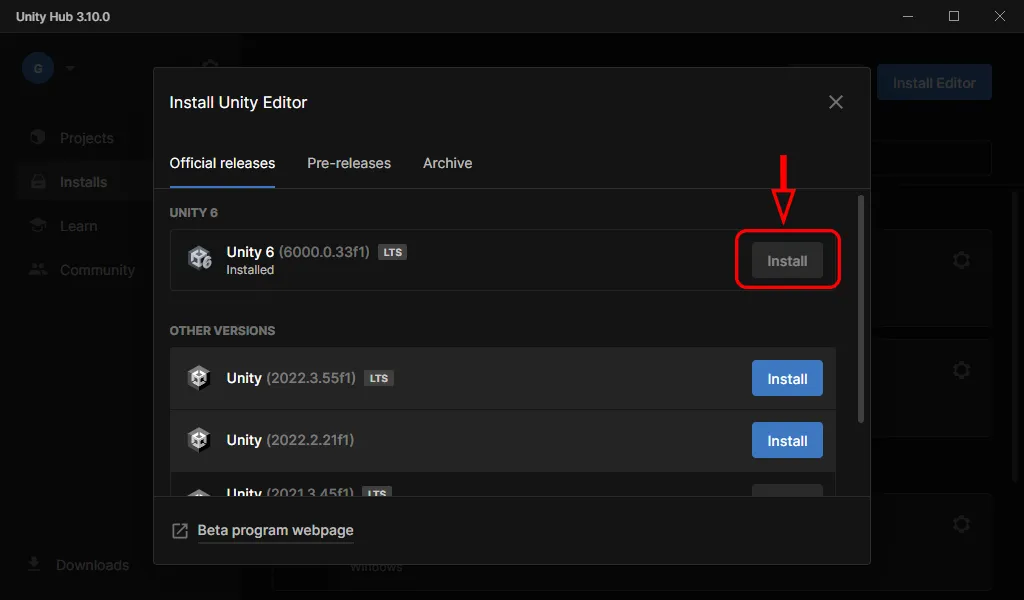
Task: Close the Install Unity Editor dialog
Action: [836, 102]
